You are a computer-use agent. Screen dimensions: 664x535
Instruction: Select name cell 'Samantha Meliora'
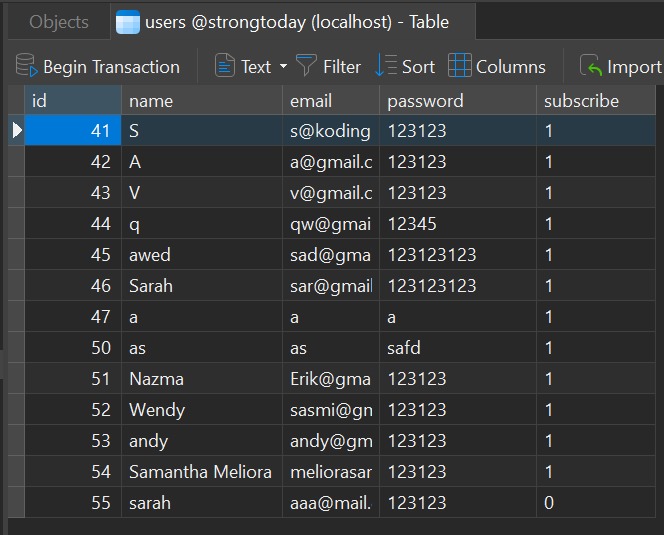[202, 471]
